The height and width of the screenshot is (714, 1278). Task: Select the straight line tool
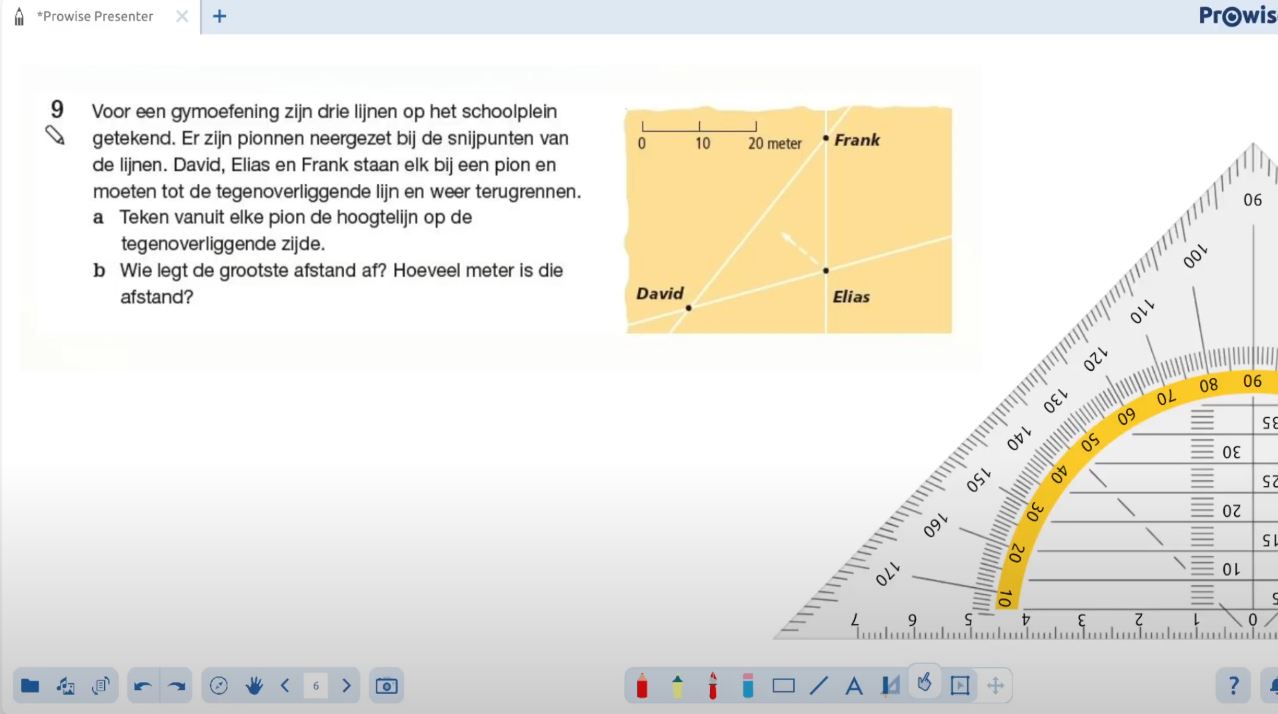tap(819, 685)
